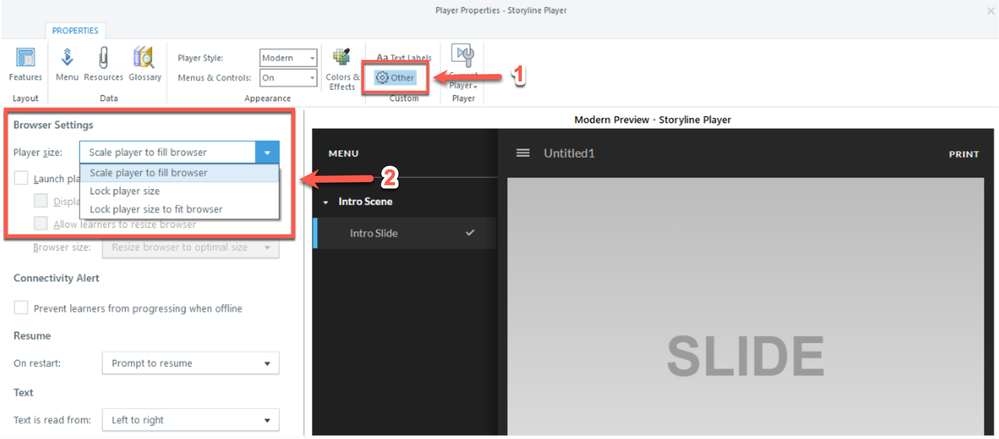This screenshot has width=999, height=439.
Task: Open the Current Player menu
Action: [463, 67]
